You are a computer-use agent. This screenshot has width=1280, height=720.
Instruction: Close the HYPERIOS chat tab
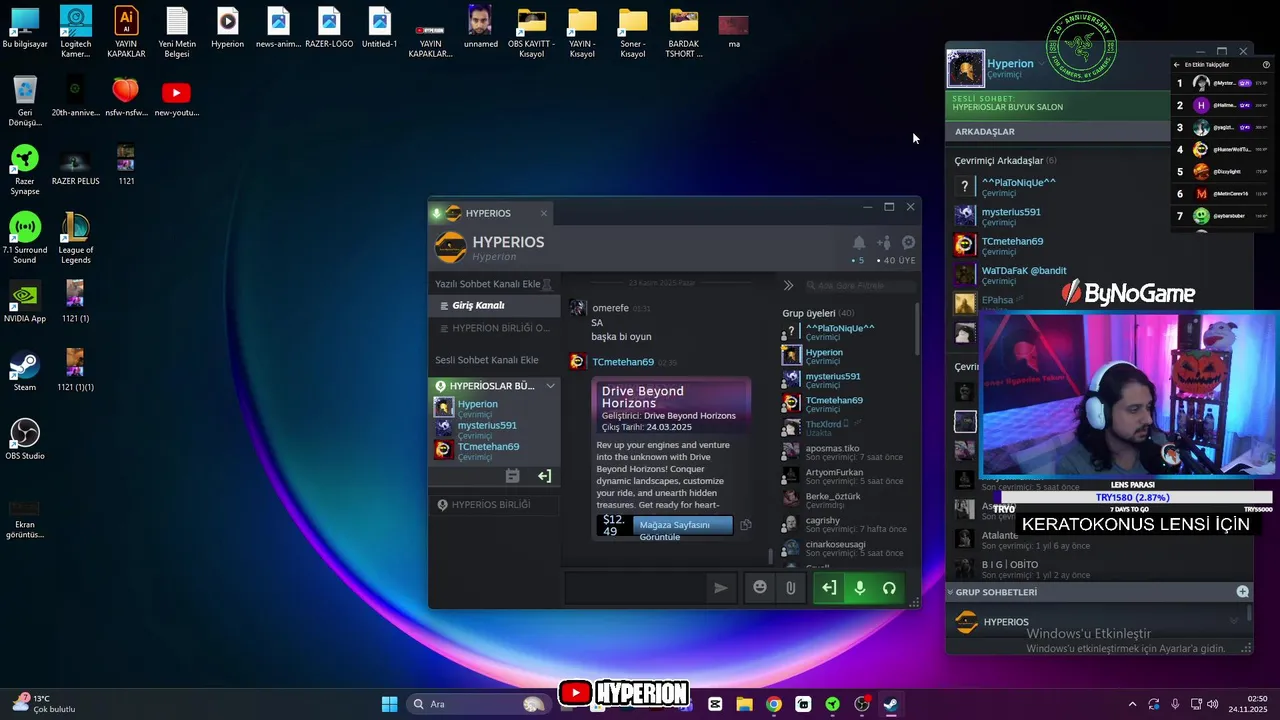[544, 213]
